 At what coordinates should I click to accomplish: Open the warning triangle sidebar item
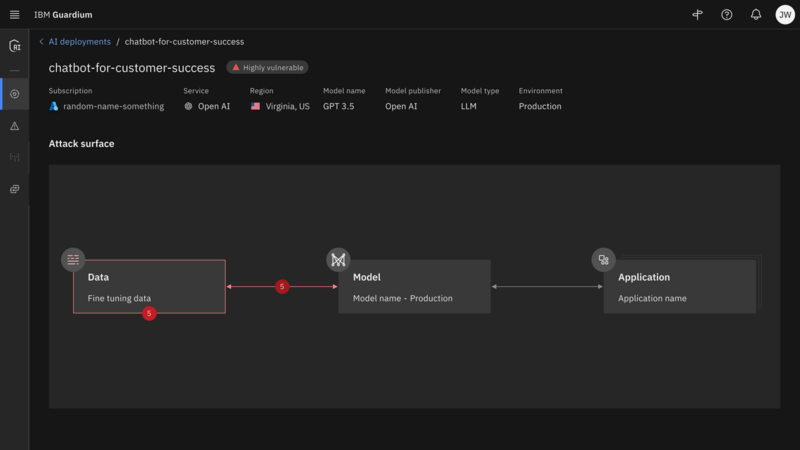tap(14, 126)
